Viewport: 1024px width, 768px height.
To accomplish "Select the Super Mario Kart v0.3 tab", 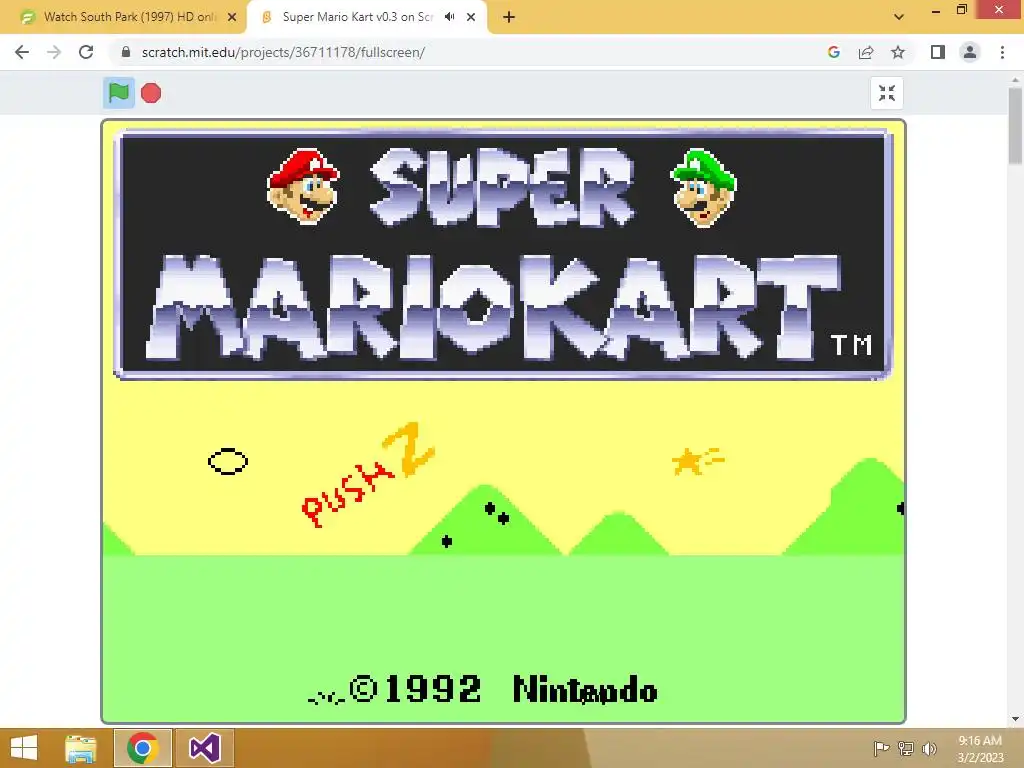I will (357, 17).
